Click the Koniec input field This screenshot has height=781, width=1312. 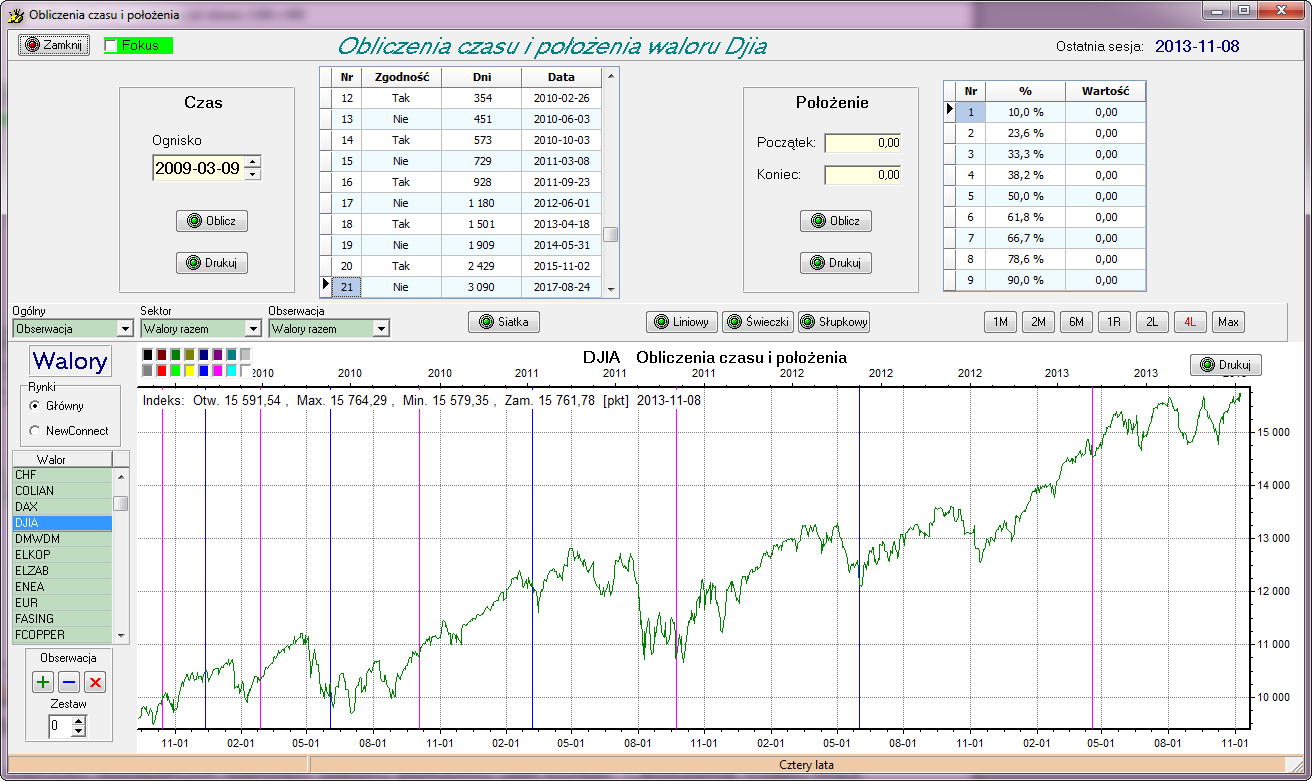pyautogui.click(x=863, y=175)
